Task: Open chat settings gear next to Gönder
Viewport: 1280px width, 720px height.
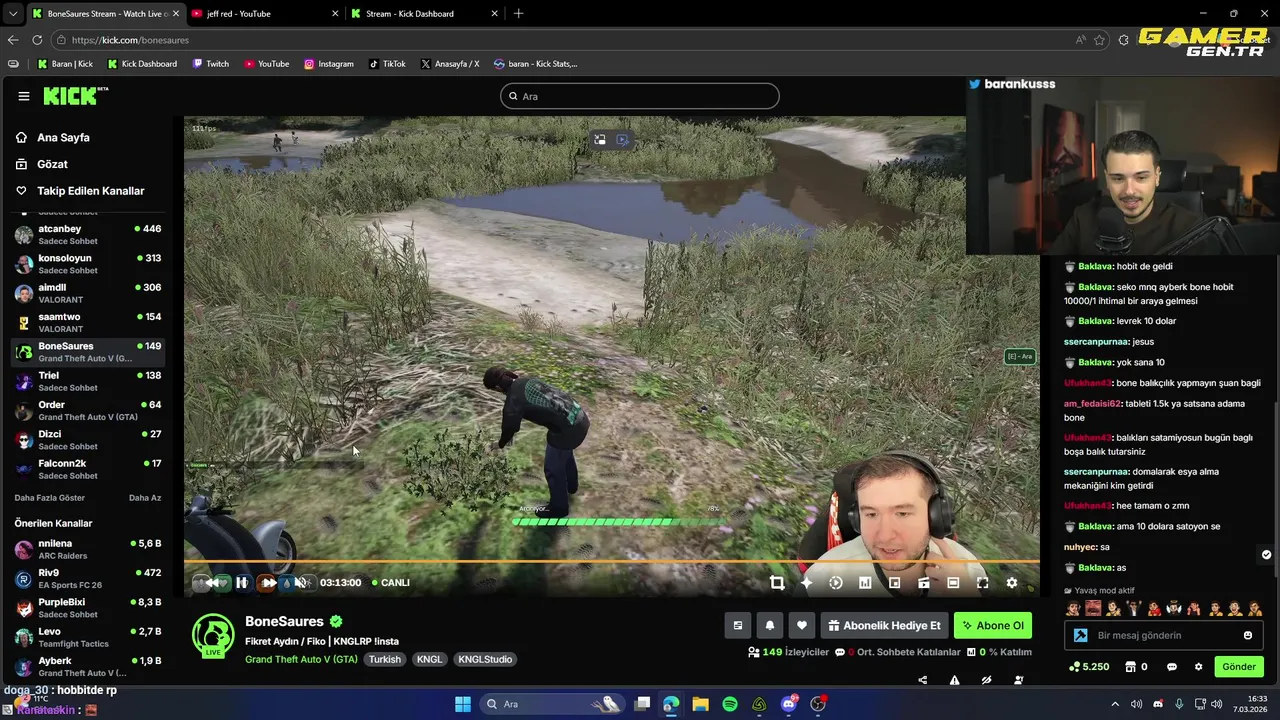Action: coord(1198,667)
